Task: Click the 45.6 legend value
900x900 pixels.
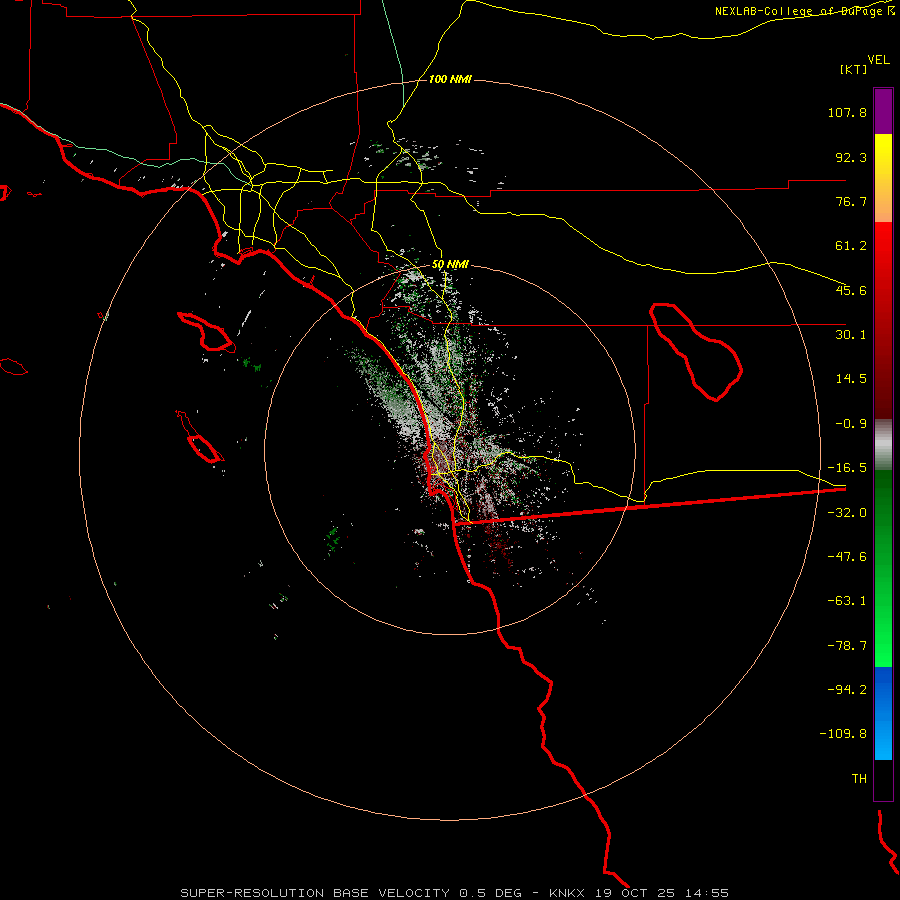Action: (851, 290)
